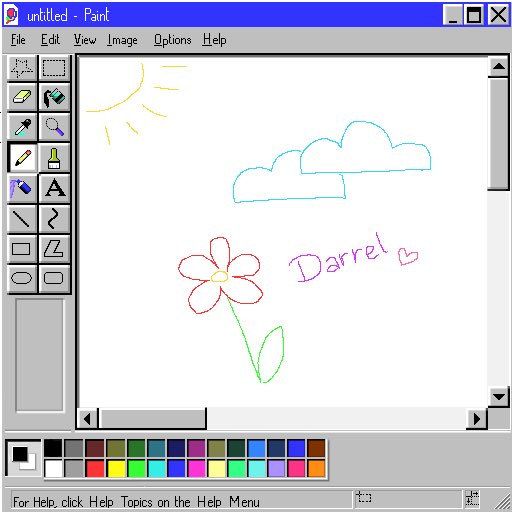Viewport: 512px width, 512px height.
Task: Pick the teal swatch in top row
Action: click(x=156, y=448)
